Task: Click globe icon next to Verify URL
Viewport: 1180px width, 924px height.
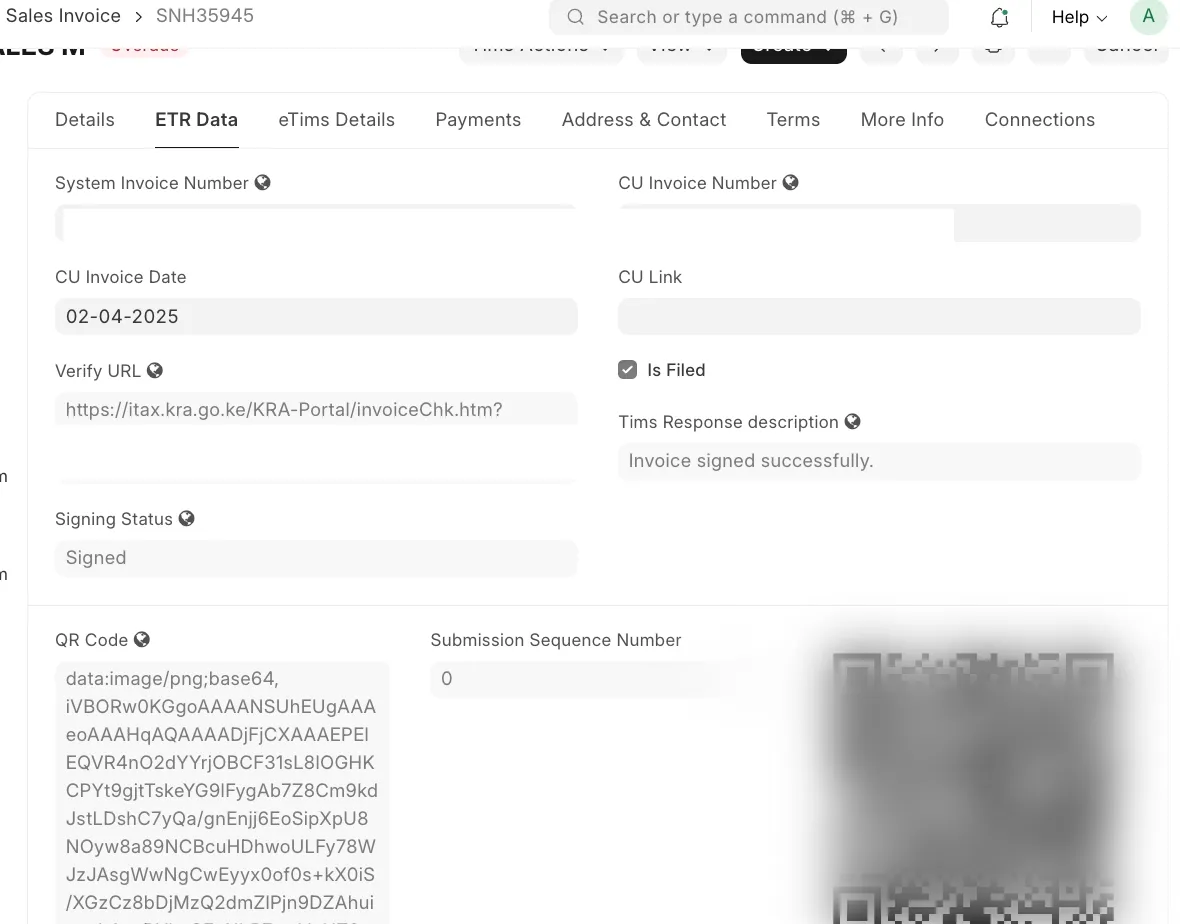Action: pyautogui.click(x=155, y=370)
